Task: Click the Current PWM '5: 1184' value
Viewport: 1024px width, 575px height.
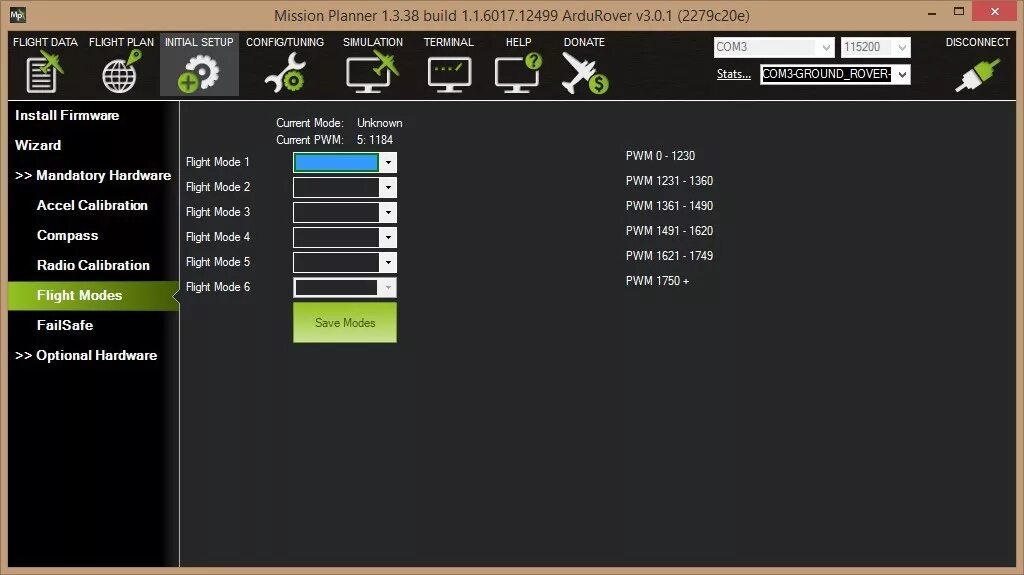Action: [375, 140]
